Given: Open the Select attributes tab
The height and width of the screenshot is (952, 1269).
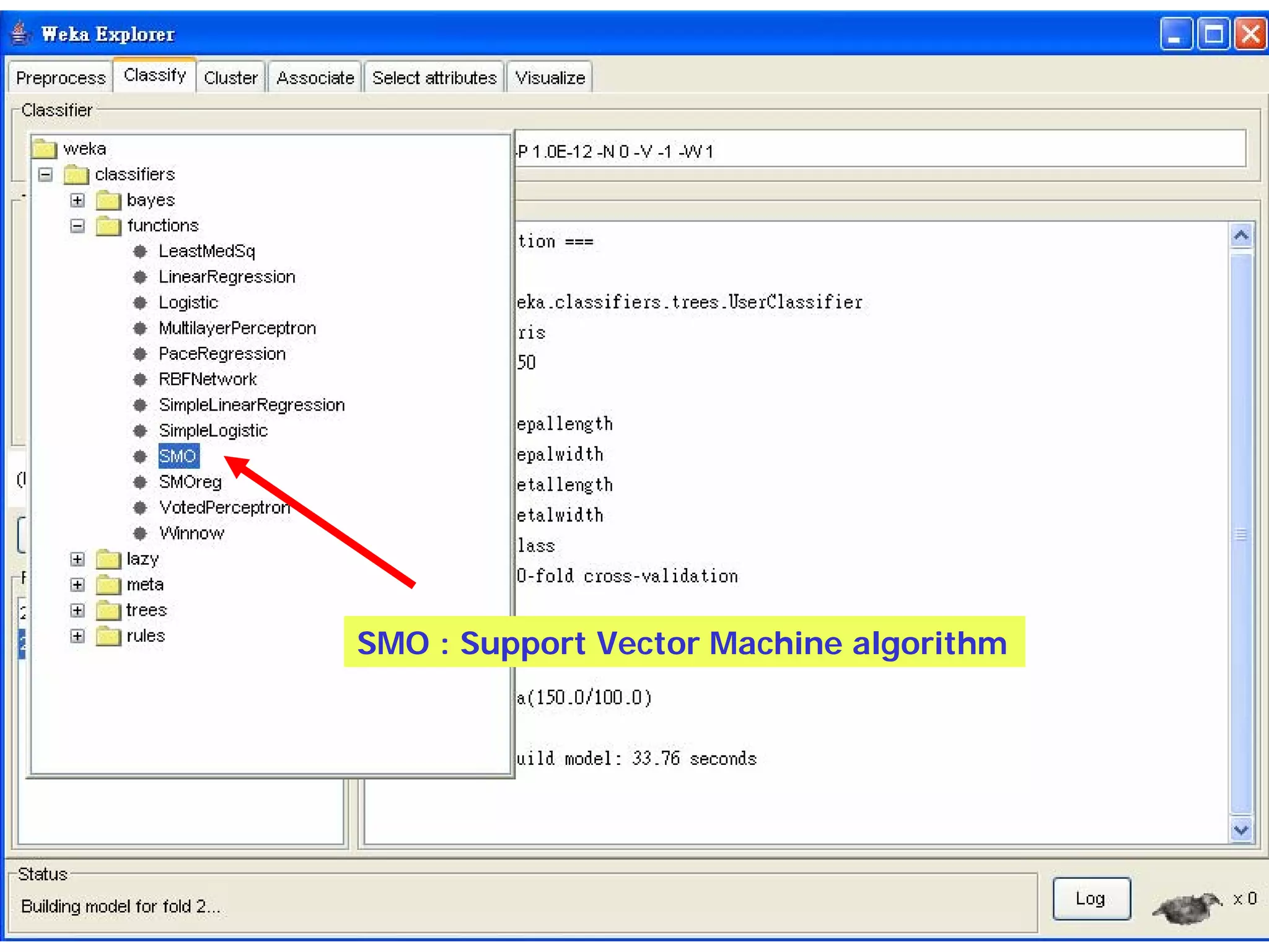Looking at the screenshot, I should click(x=434, y=78).
